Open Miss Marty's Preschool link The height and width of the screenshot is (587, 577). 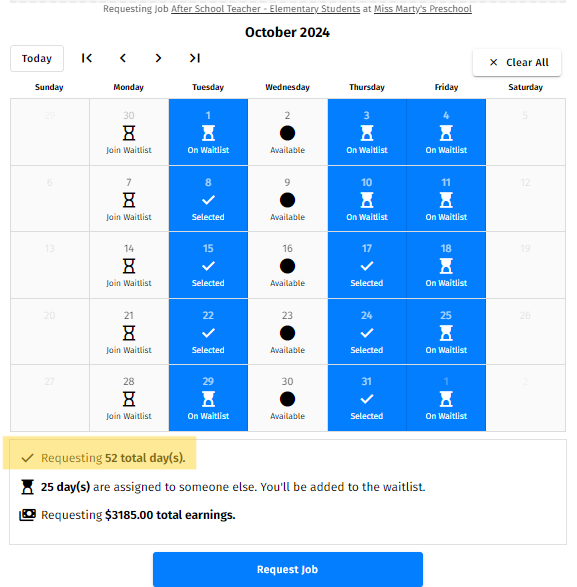point(423,9)
